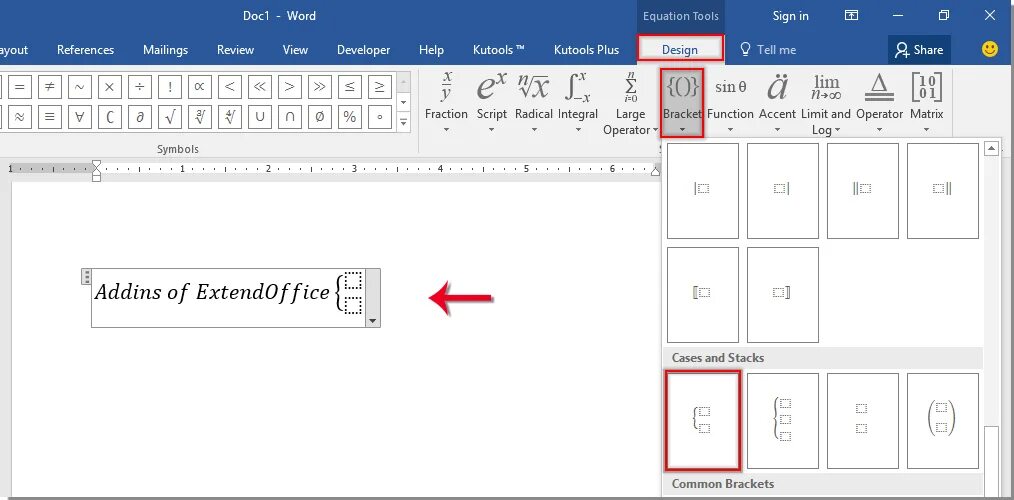Click Sign in
This screenshot has height=500, width=1014.
point(790,16)
